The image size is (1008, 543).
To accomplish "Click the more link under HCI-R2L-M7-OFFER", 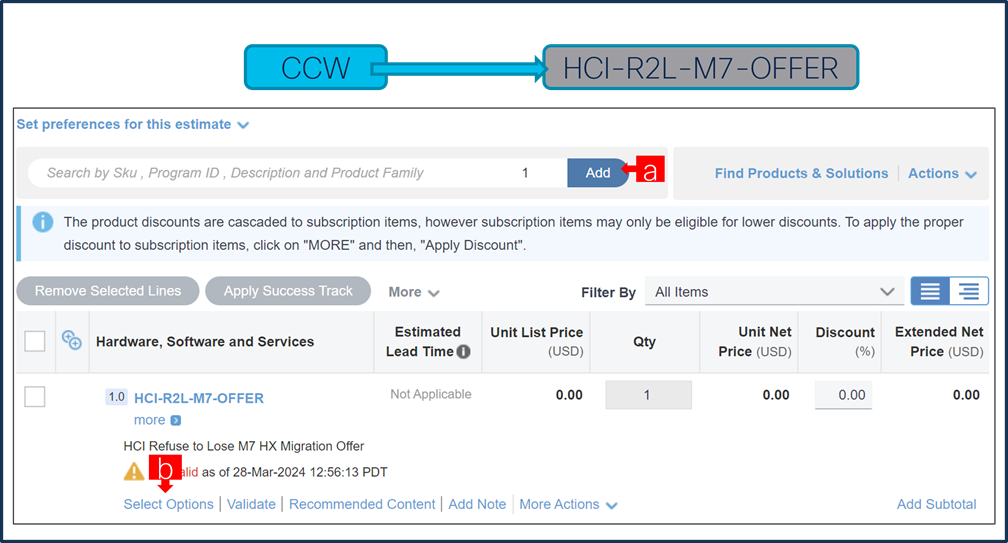I will 149,420.
